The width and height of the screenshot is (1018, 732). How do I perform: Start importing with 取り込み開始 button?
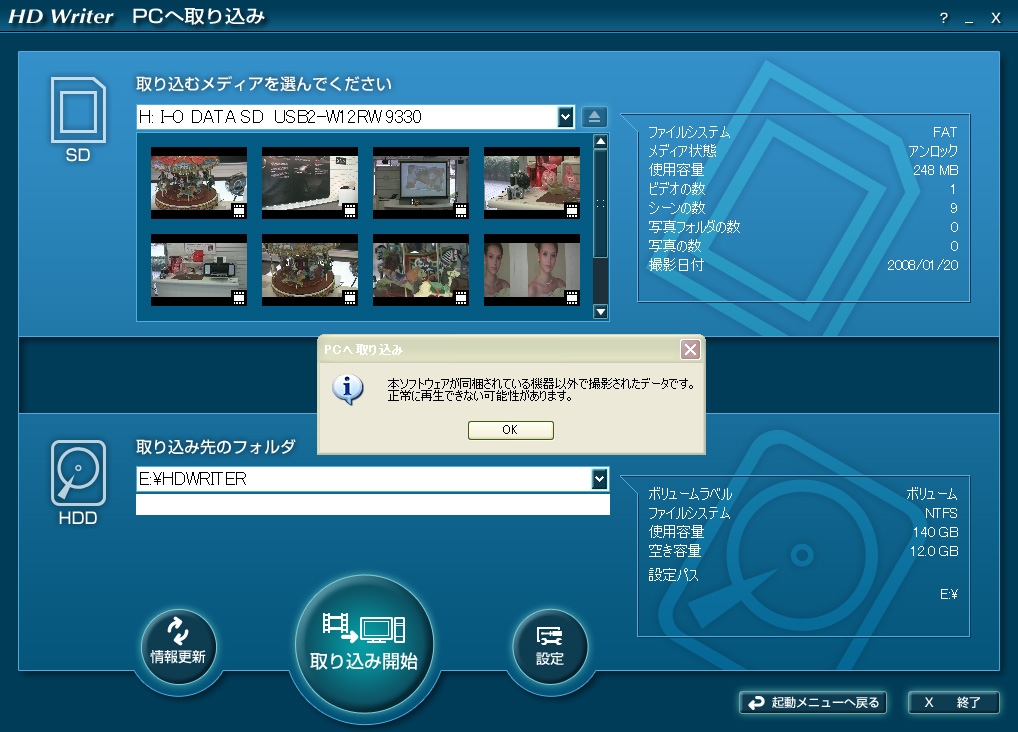[364, 645]
